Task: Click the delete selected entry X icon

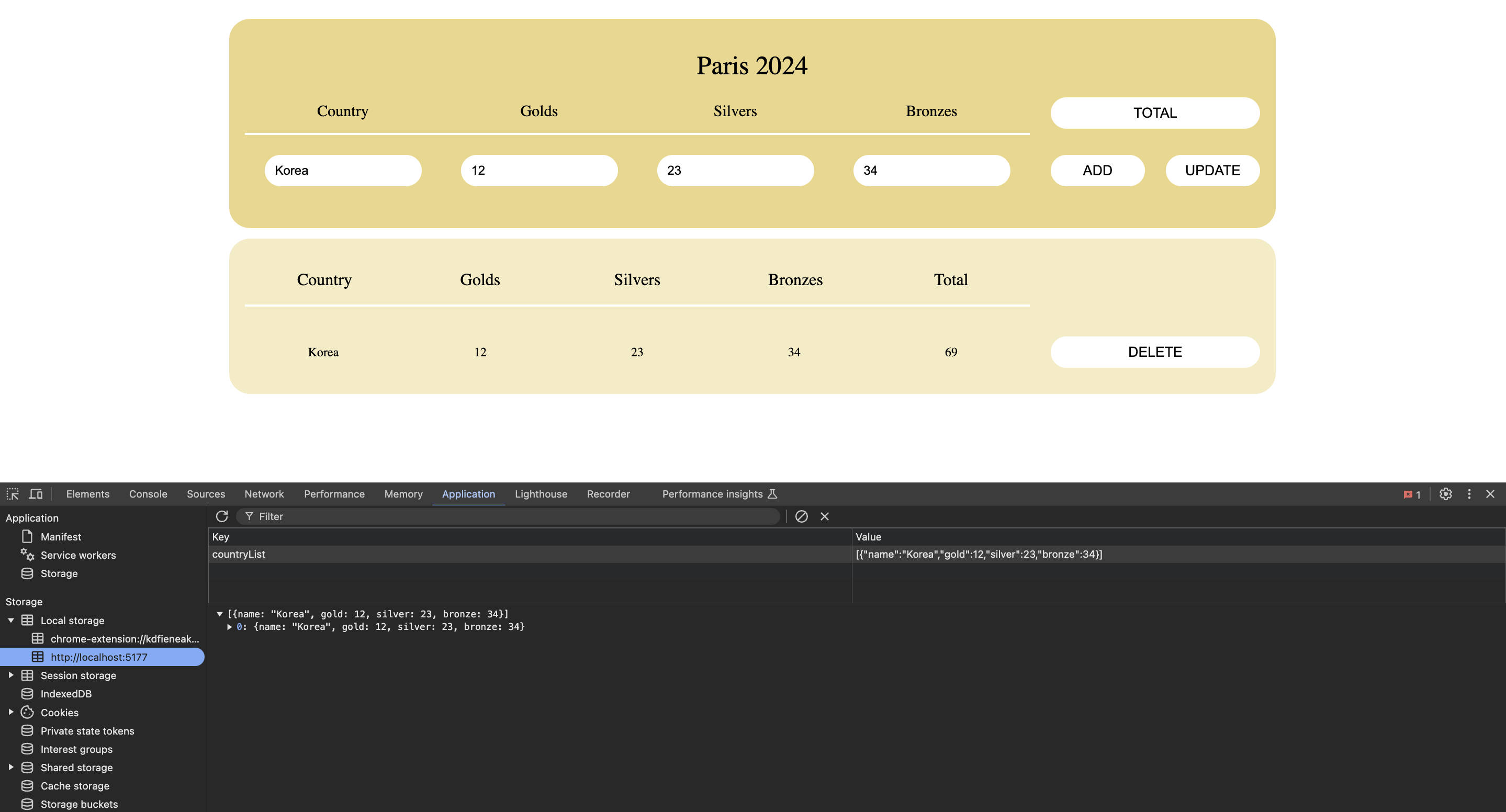Action: coord(824,516)
